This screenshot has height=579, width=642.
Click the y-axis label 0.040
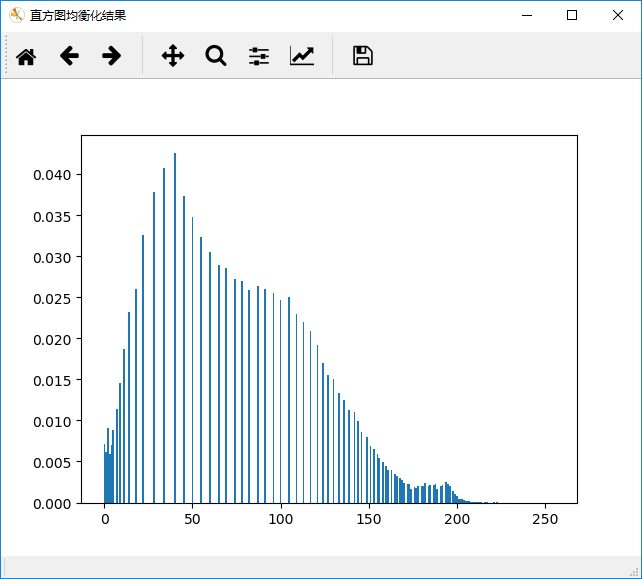[52, 175]
